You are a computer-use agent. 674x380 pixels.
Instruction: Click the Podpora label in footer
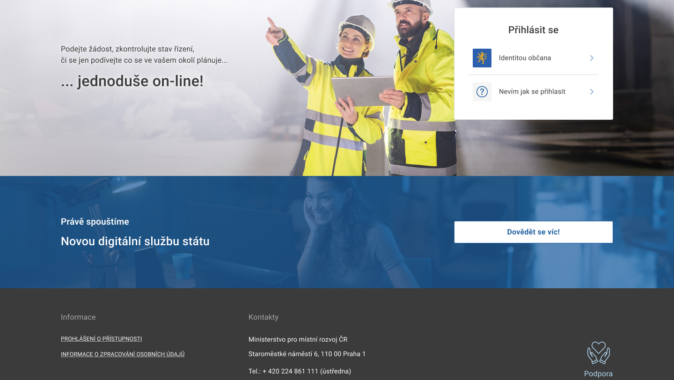(598, 374)
